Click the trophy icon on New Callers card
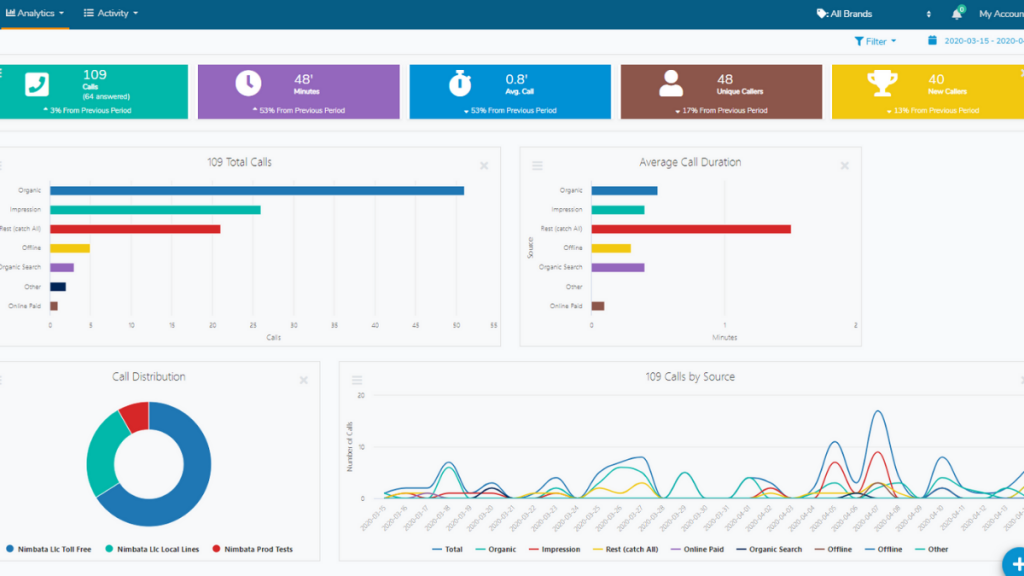The width and height of the screenshot is (1024, 576). coord(882,84)
